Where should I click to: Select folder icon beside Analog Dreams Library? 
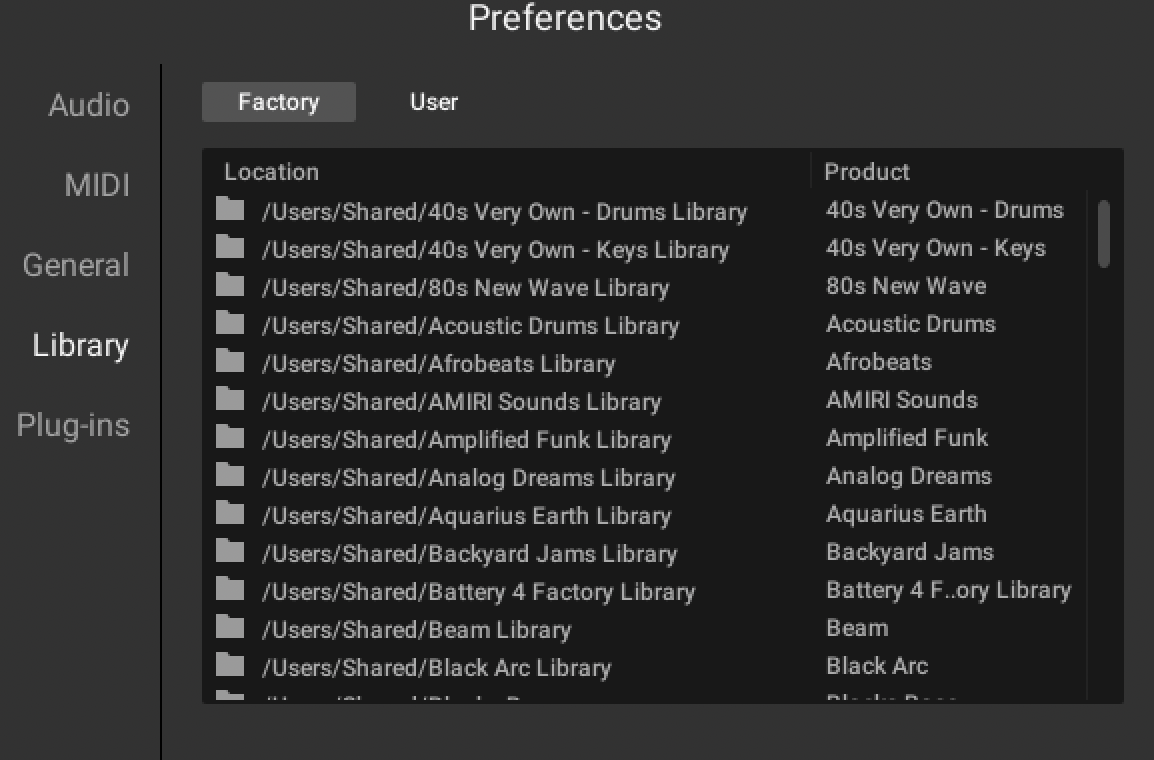(x=230, y=475)
